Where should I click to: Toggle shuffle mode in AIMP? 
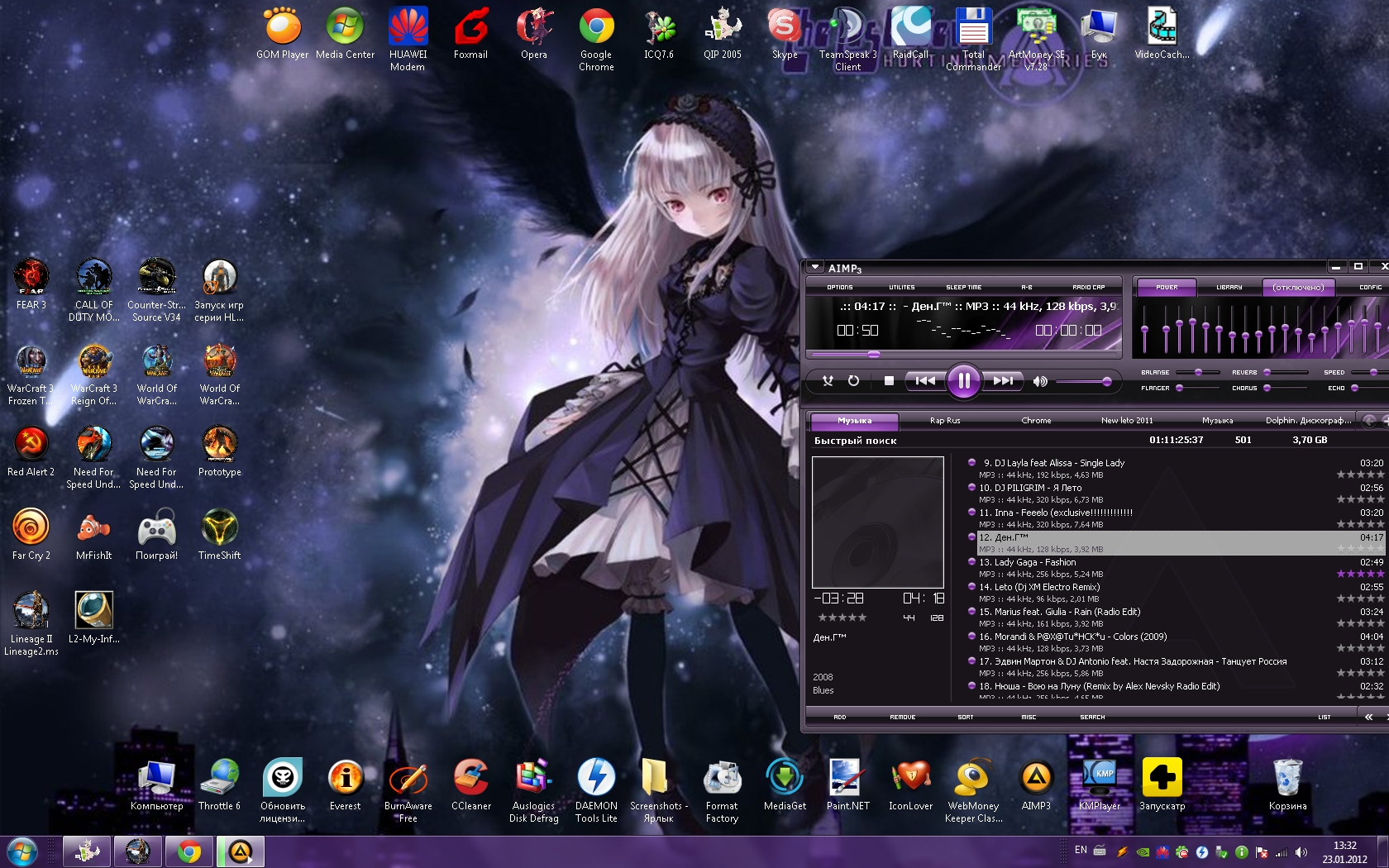pos(828,381)
